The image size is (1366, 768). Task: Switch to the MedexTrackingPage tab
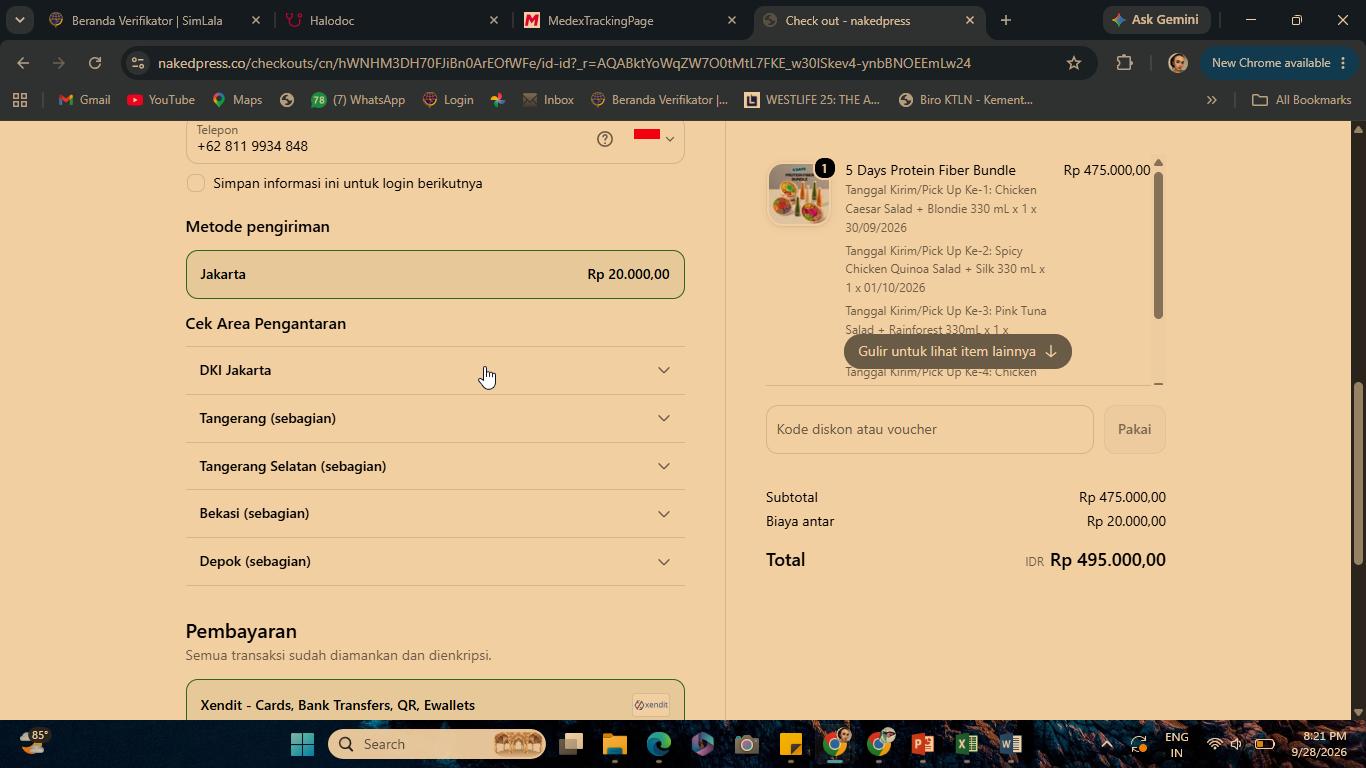point(630,20)
